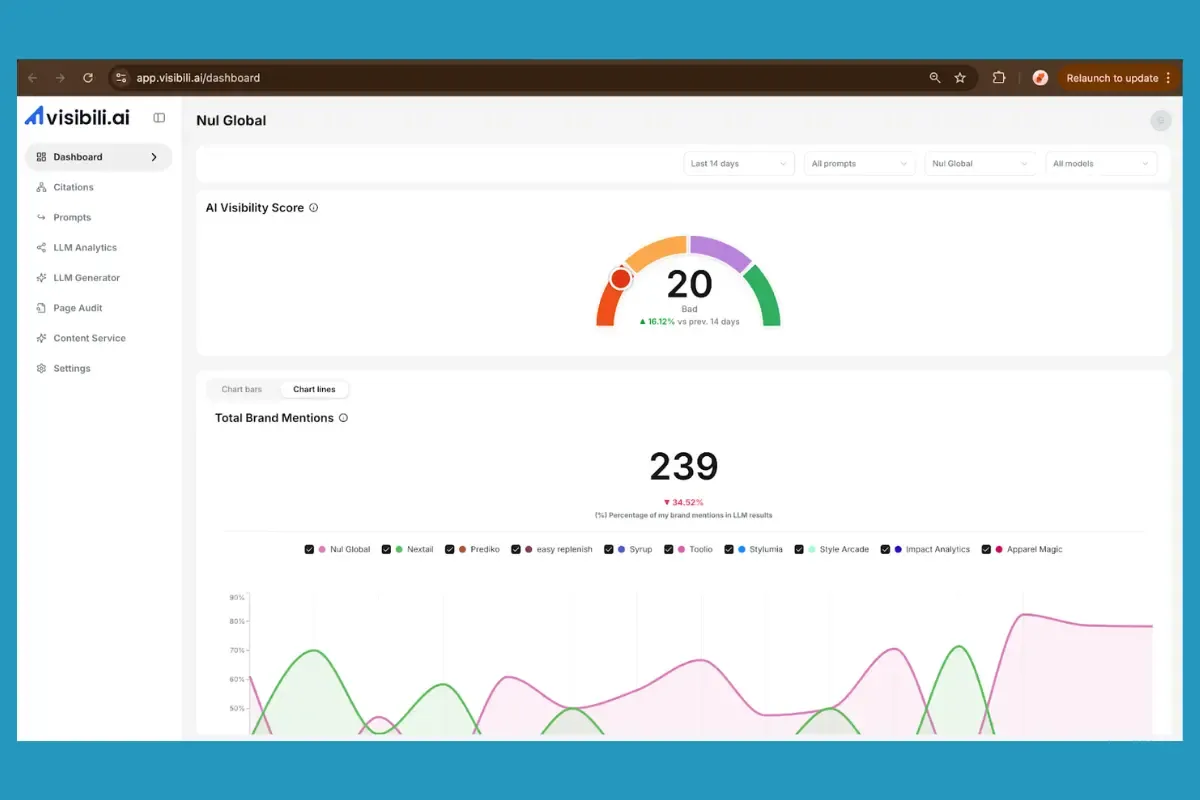Viewport: 1200px width, 800px height.
Task: Click info icon beside AI Visibility Score
Action: [313, 208]
